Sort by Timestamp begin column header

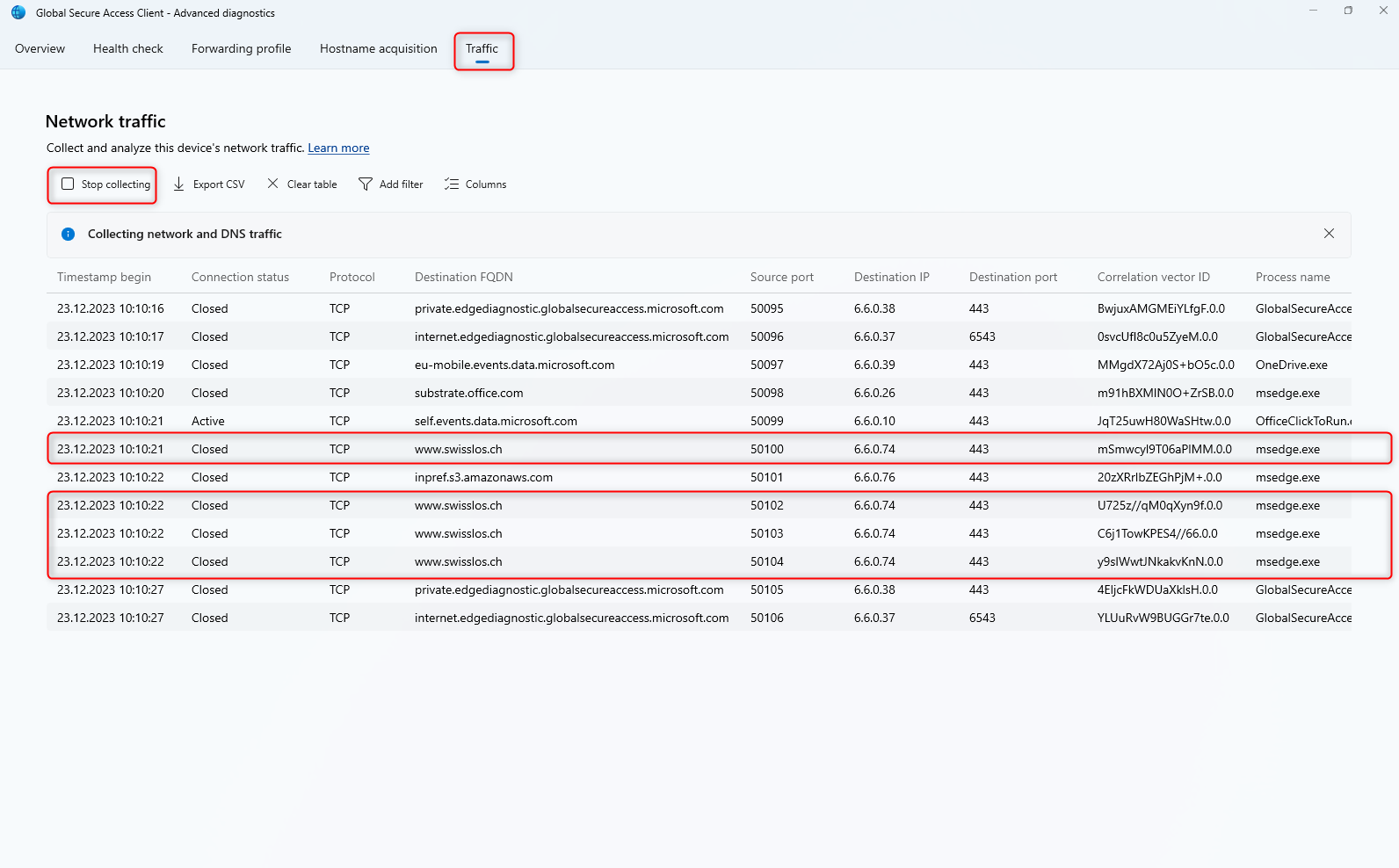pos(104,278)
